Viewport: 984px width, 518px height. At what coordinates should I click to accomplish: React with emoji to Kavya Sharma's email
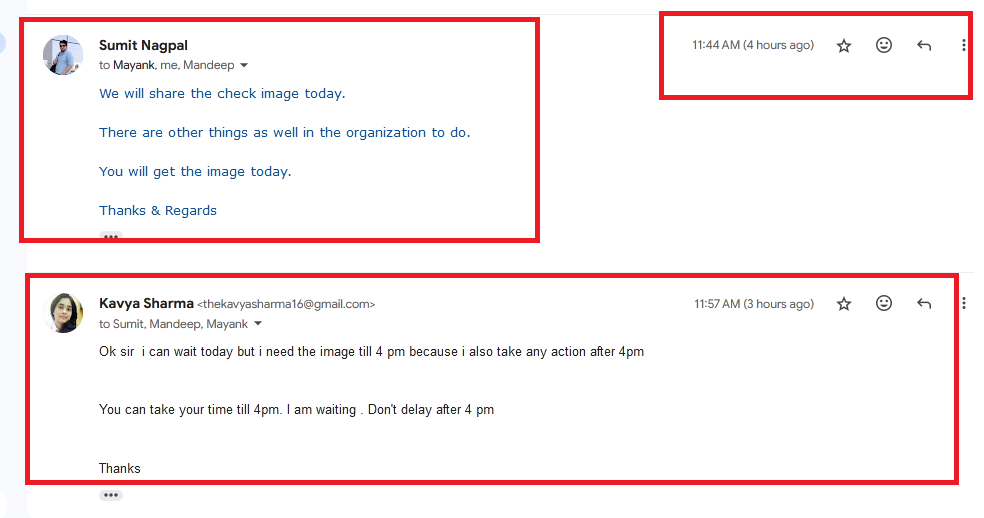[x=884, y=303]
